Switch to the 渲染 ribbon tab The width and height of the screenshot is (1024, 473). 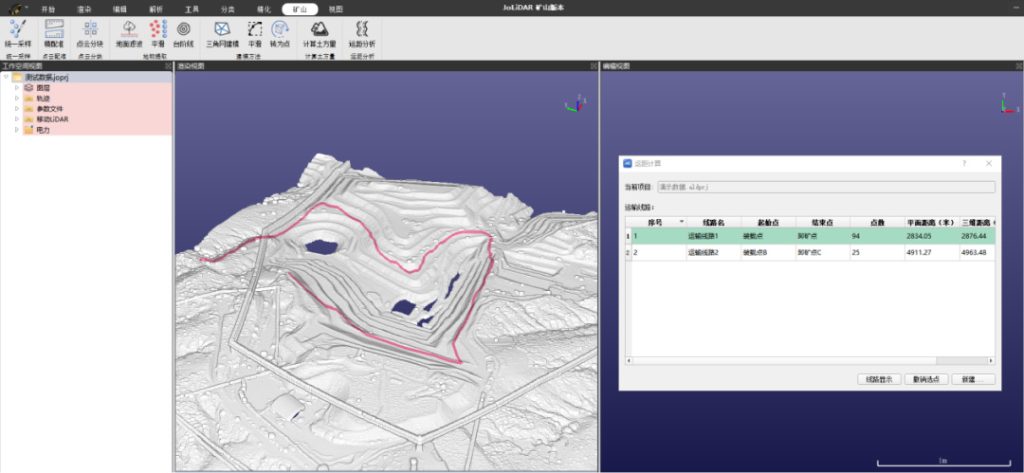pyautogui.click(x=84, y=8)
